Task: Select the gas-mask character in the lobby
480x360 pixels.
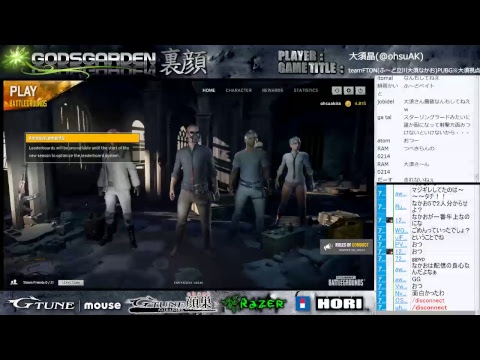Action: point(193,190)
